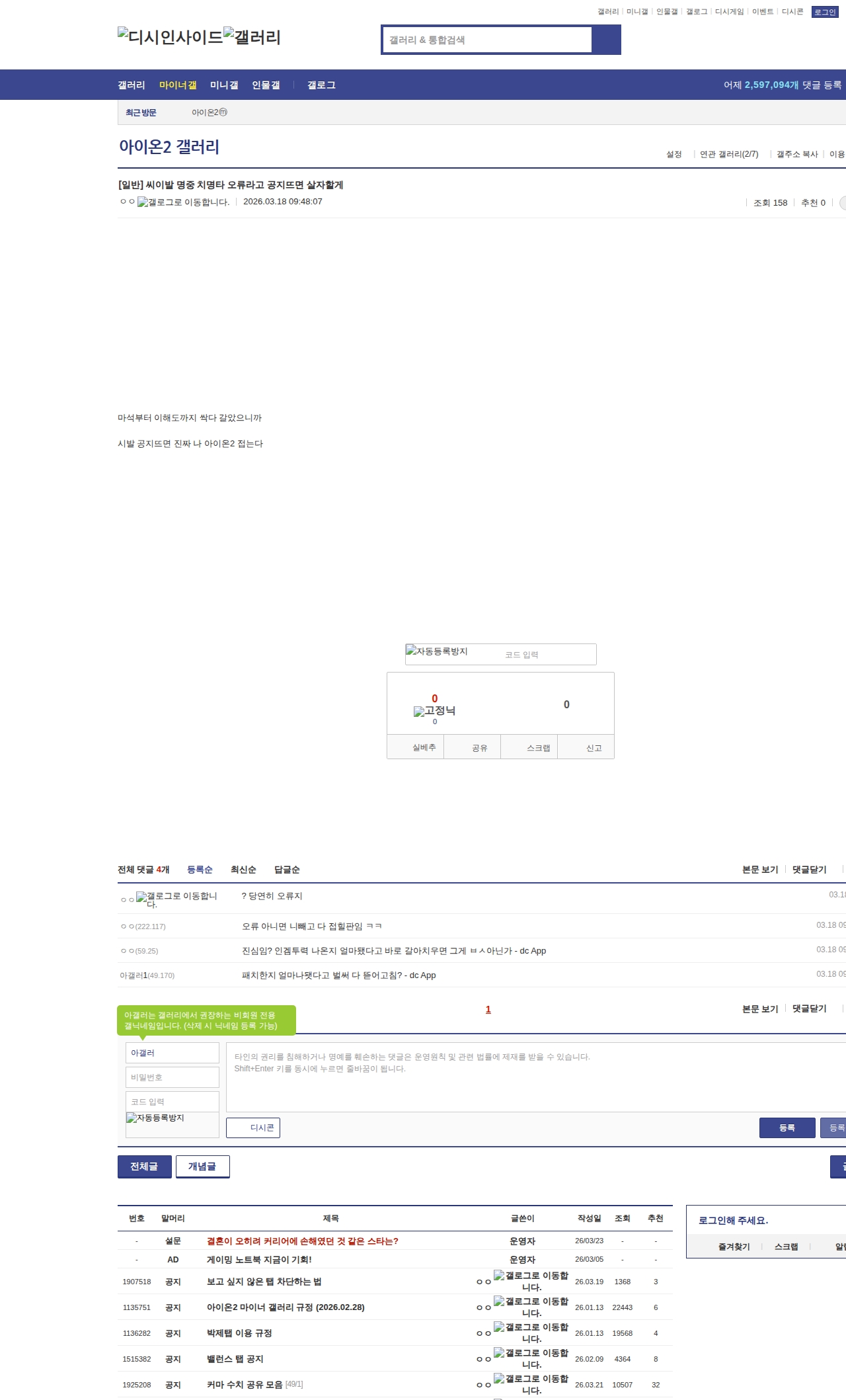The width and height of the screenshot is (846, 1400).
Task: Click yesterday's comment count 2,597,094개
Action: click(x=771, y=85)
